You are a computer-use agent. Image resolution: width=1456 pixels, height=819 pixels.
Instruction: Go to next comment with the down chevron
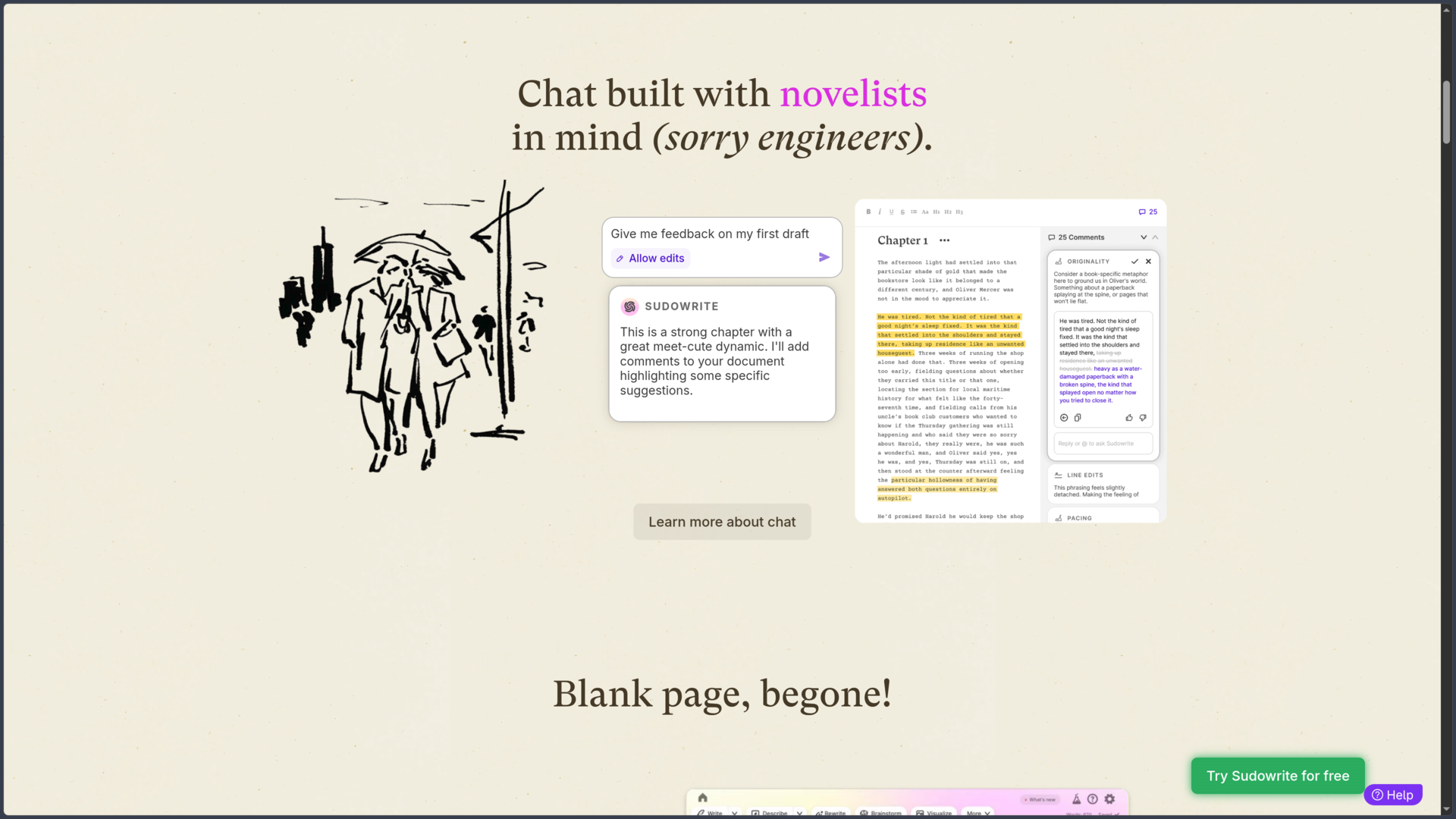tap(1144, 237)
